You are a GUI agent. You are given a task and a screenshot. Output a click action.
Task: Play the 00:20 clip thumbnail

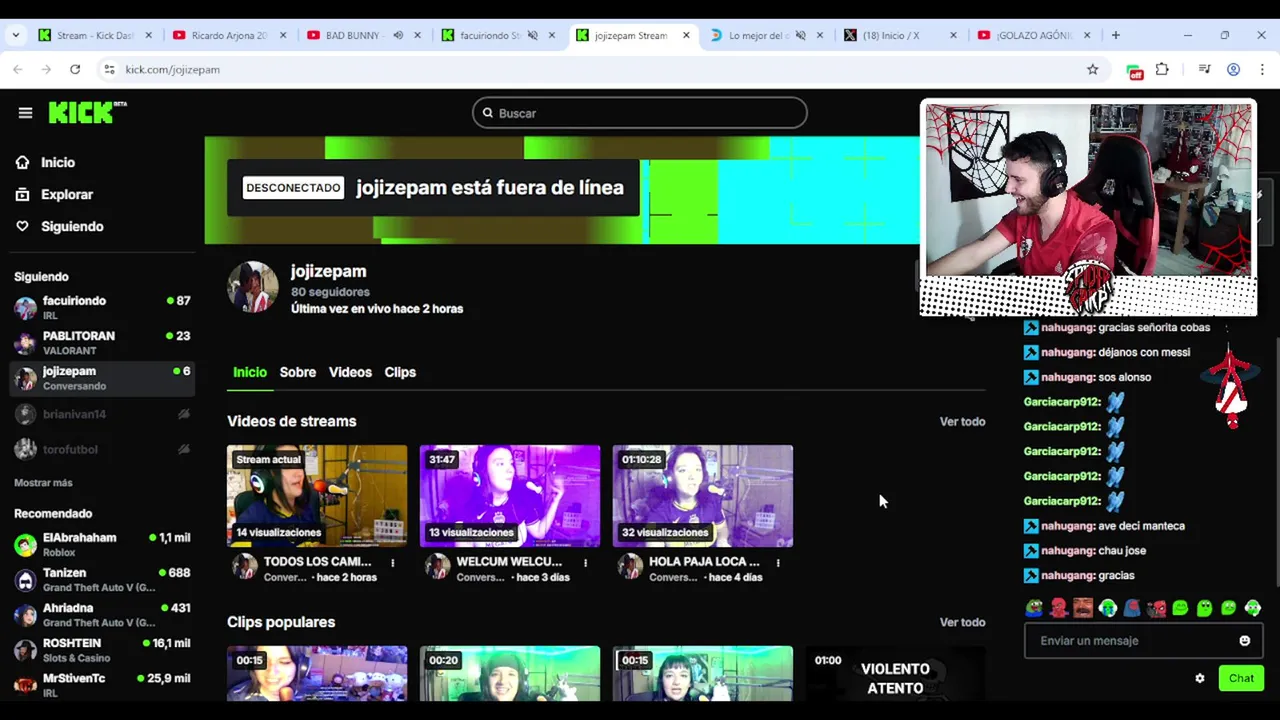point(510,673)
